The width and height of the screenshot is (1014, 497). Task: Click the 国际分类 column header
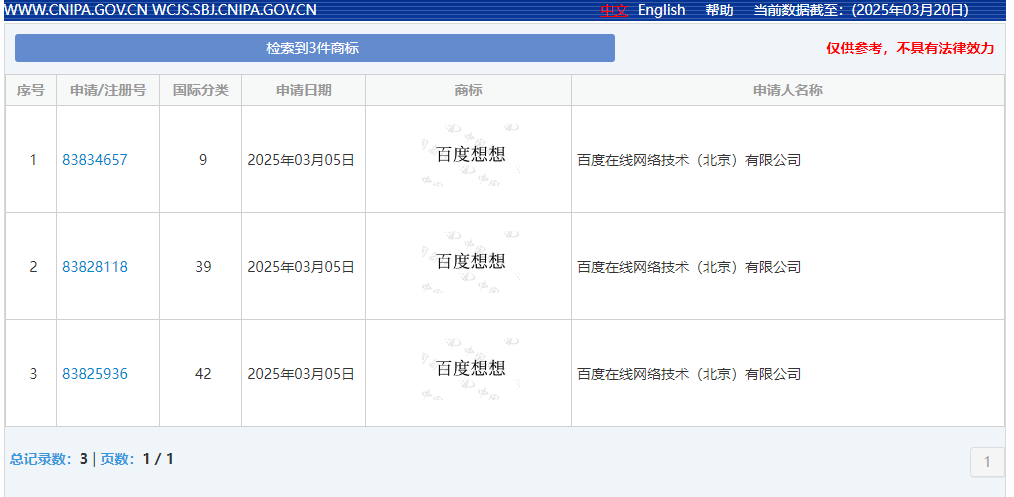[200, 90]
